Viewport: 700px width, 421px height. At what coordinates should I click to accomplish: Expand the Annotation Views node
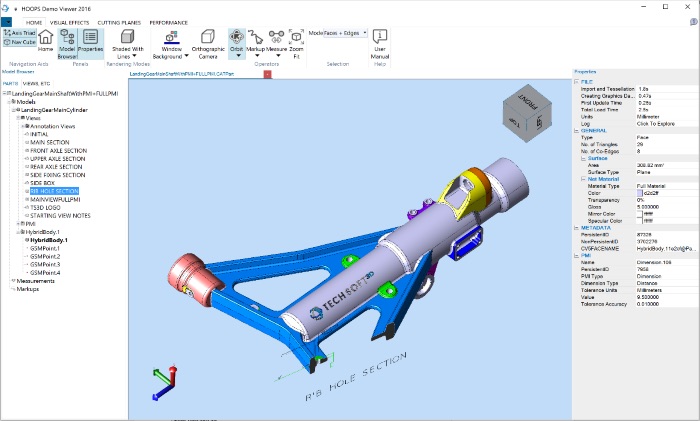[x=23, y=126]
